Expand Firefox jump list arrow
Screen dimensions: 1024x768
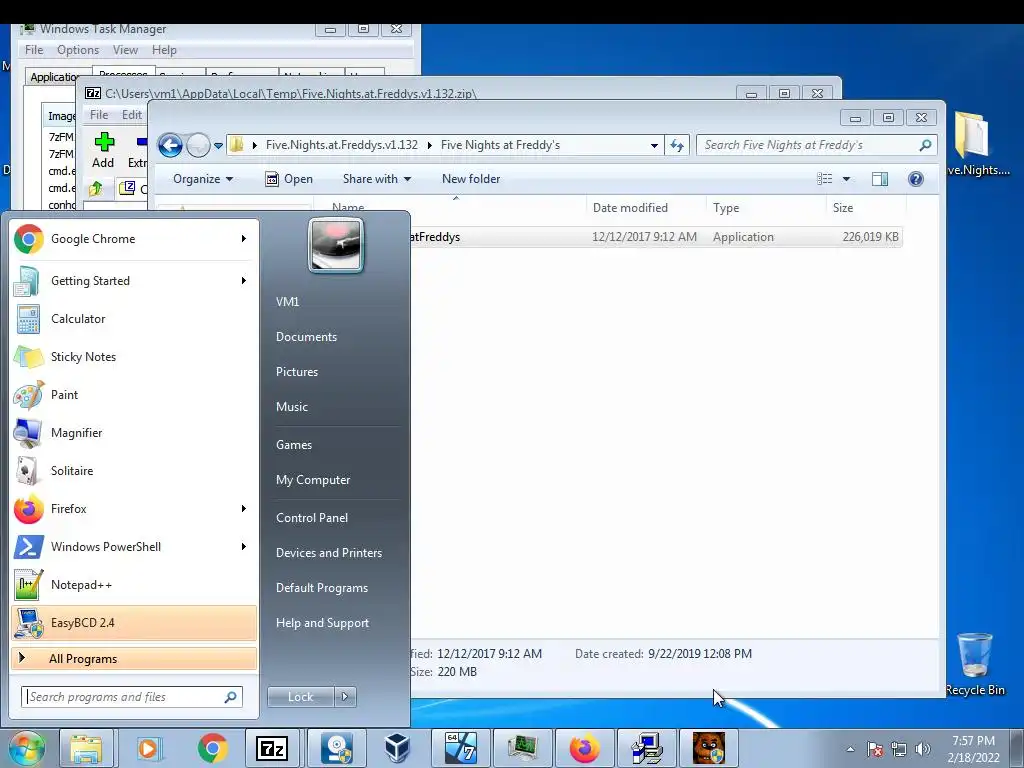(x=244, y=509)
